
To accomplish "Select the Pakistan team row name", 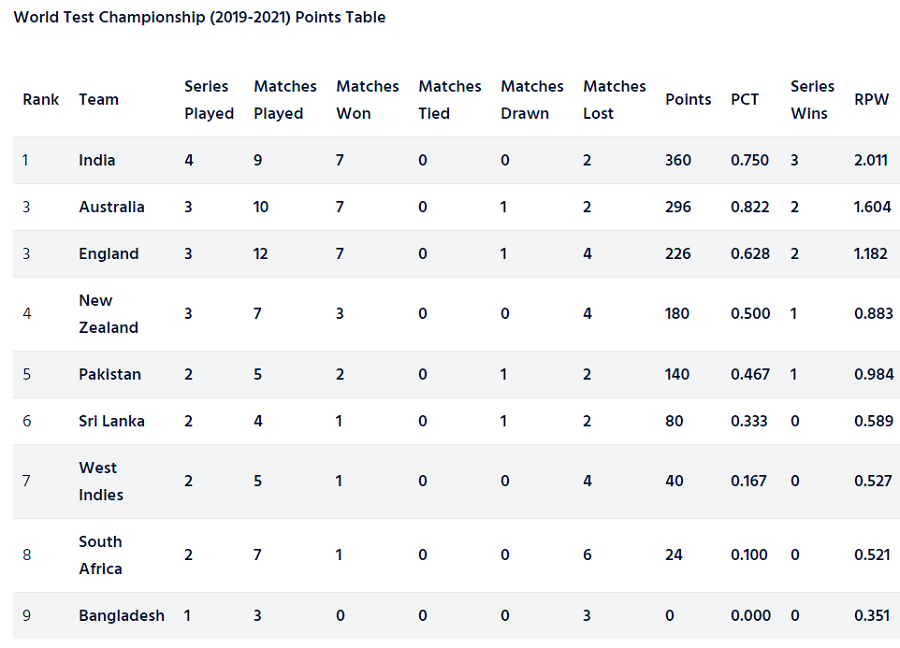I will click(x=110, y=374).
